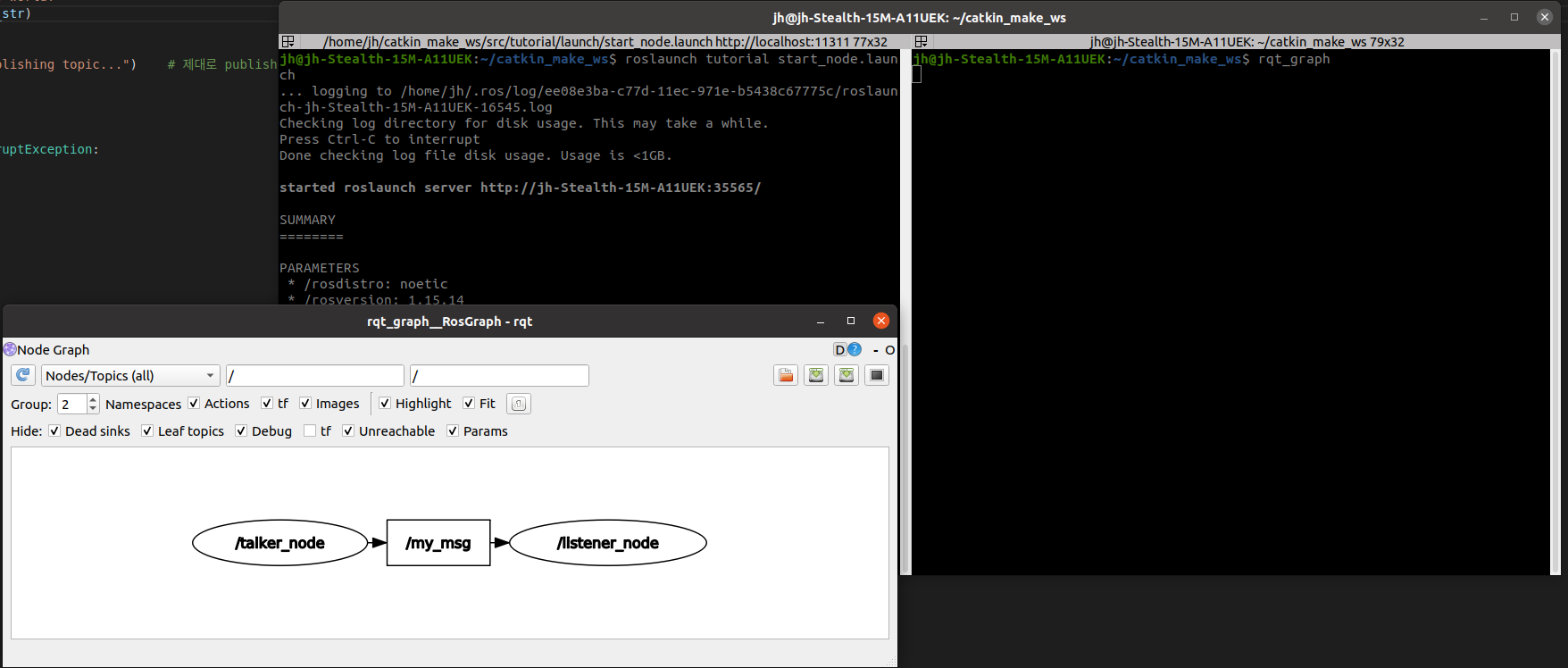Screen dimensions: 1568x668
Task: Click the first namespace filter field
Action: 315,375
